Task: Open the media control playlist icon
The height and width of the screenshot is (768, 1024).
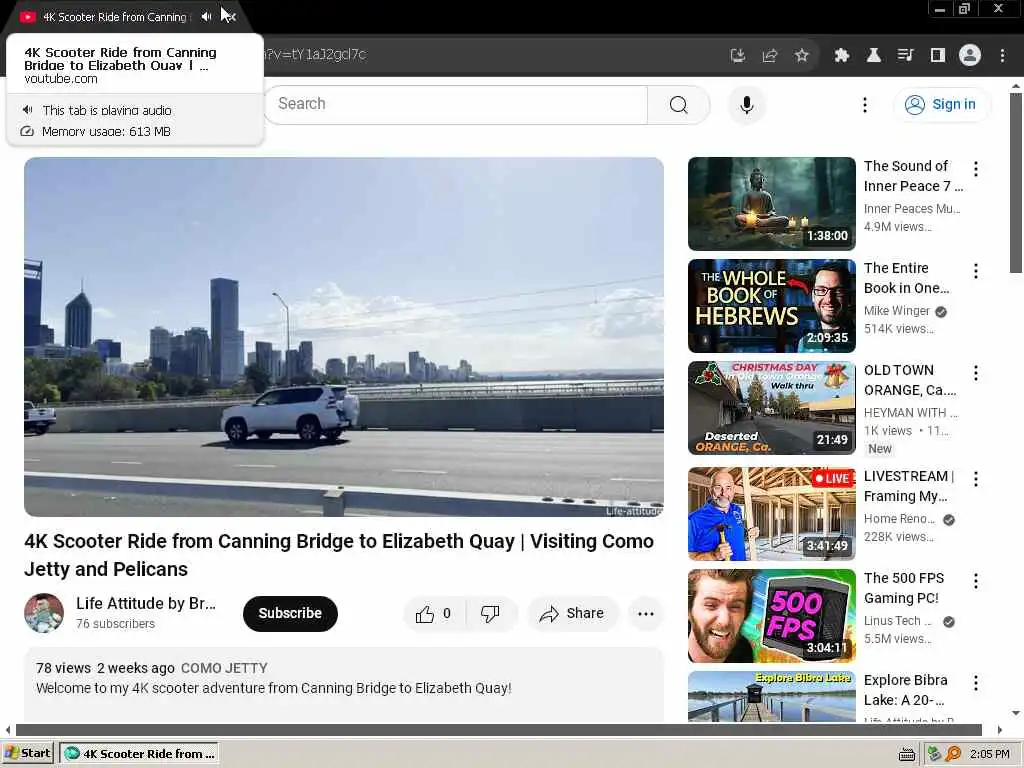Action: [906, 56]
